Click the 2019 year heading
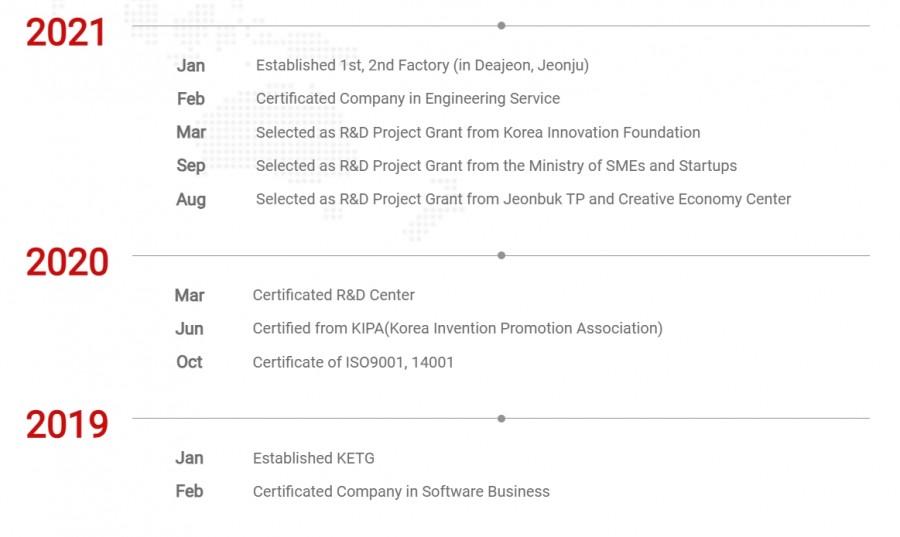Image resolution: width=900 pixels, height=537 pixels. click(67, 425)
